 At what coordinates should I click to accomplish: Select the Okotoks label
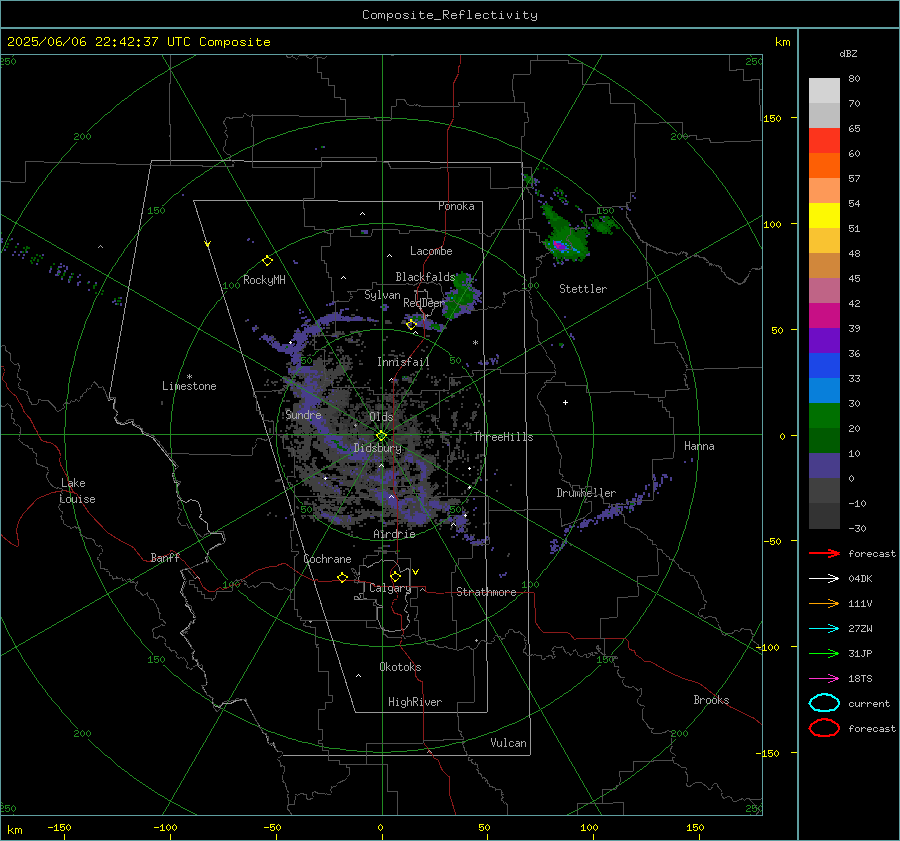[x=400, y=667]
